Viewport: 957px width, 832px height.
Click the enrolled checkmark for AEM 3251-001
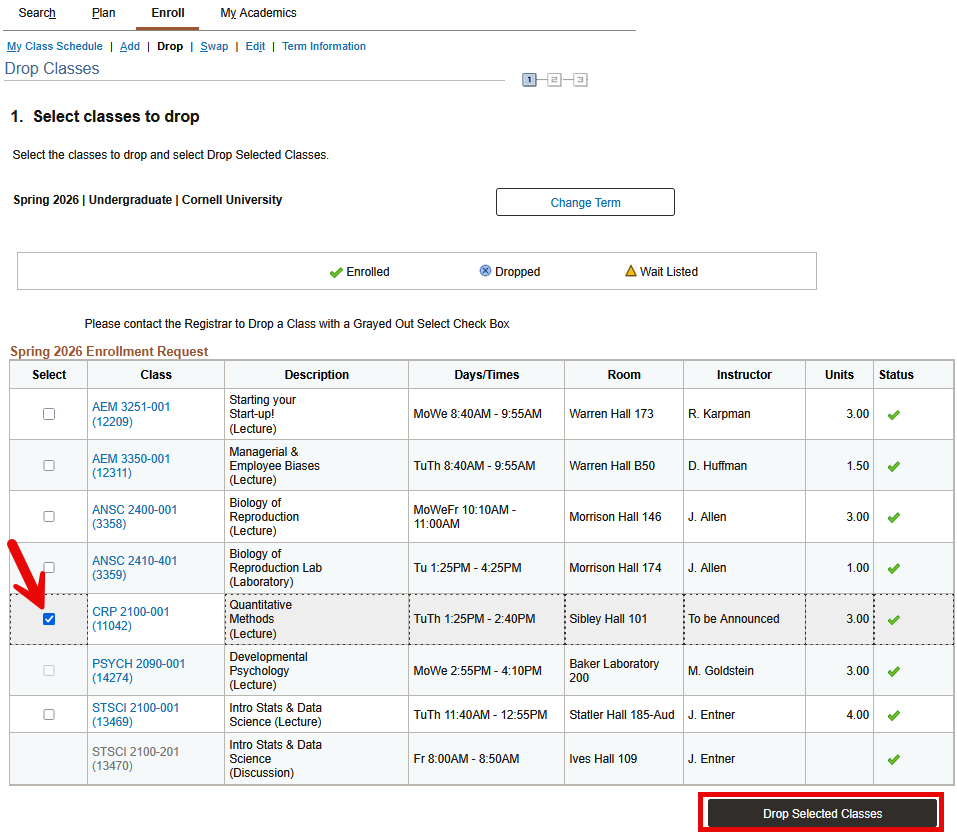[x=893, y=413]
